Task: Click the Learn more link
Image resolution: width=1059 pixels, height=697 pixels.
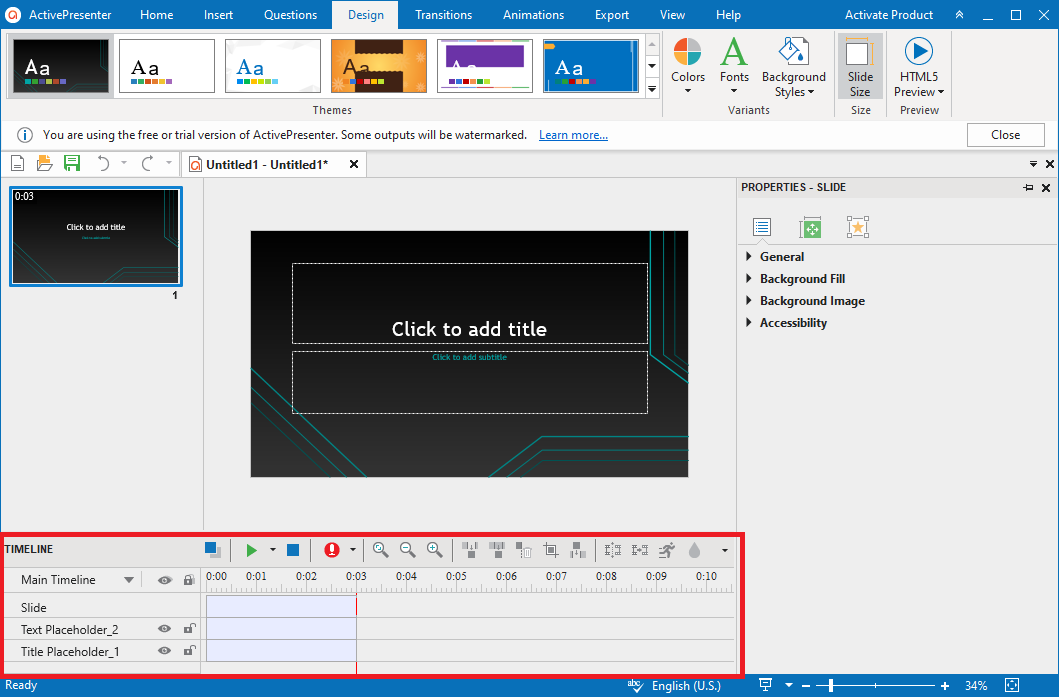Action: click(x=573, y=135)
